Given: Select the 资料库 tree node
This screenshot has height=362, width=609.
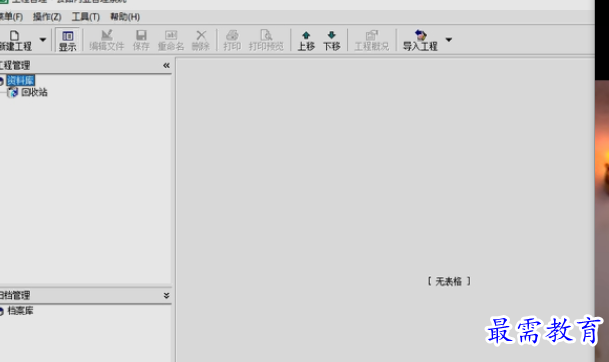Looking at the screenshot, I should (21, 80).
